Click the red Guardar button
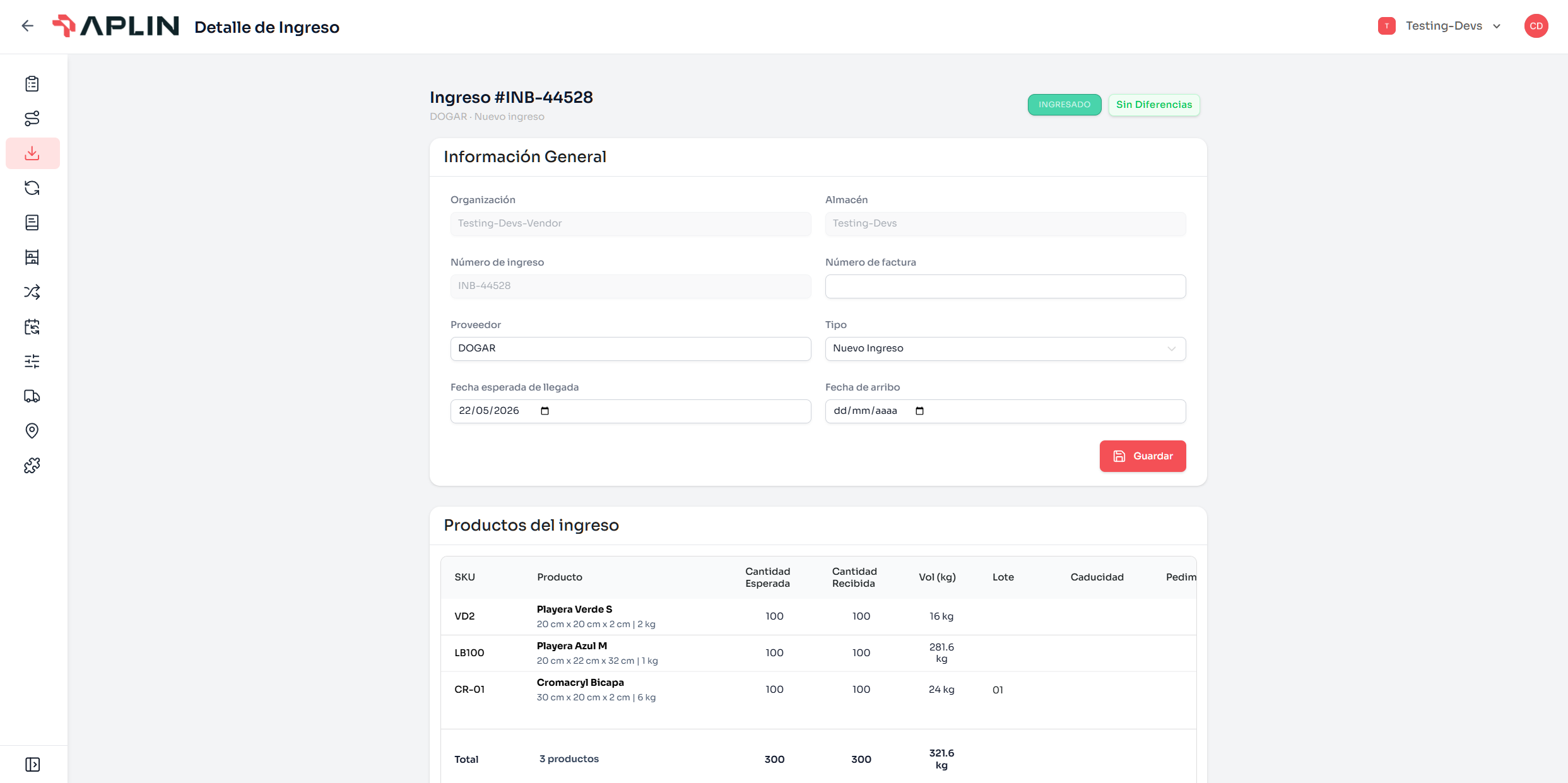 (1143, 456)
